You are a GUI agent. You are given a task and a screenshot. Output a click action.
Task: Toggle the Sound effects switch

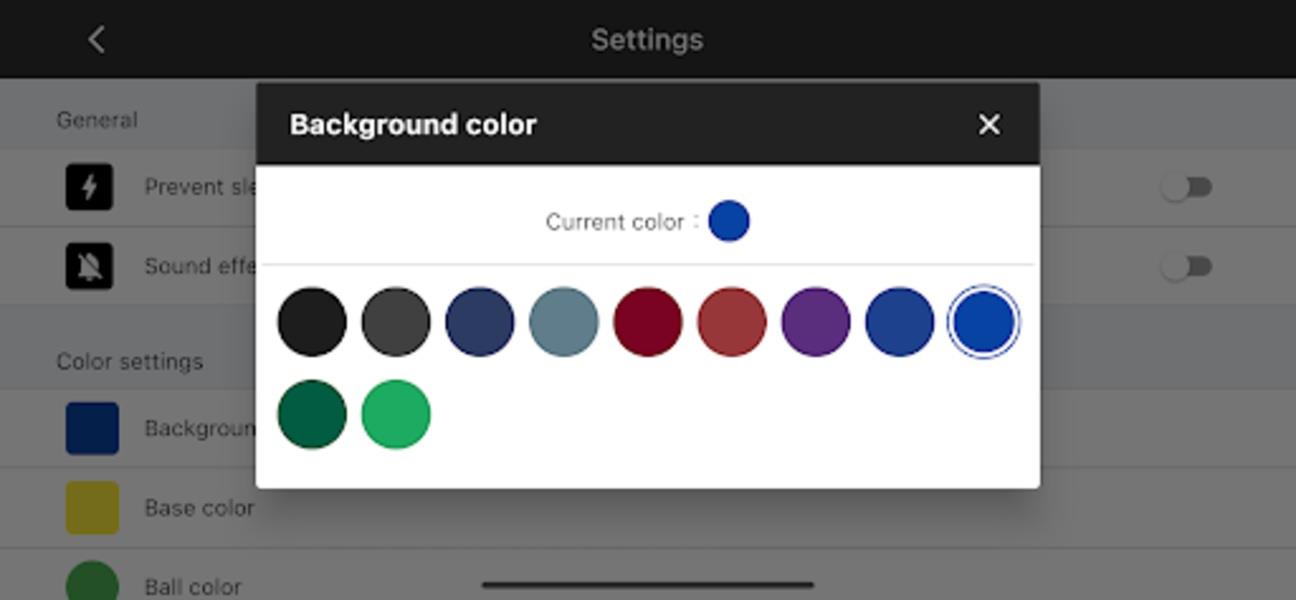1186,266
